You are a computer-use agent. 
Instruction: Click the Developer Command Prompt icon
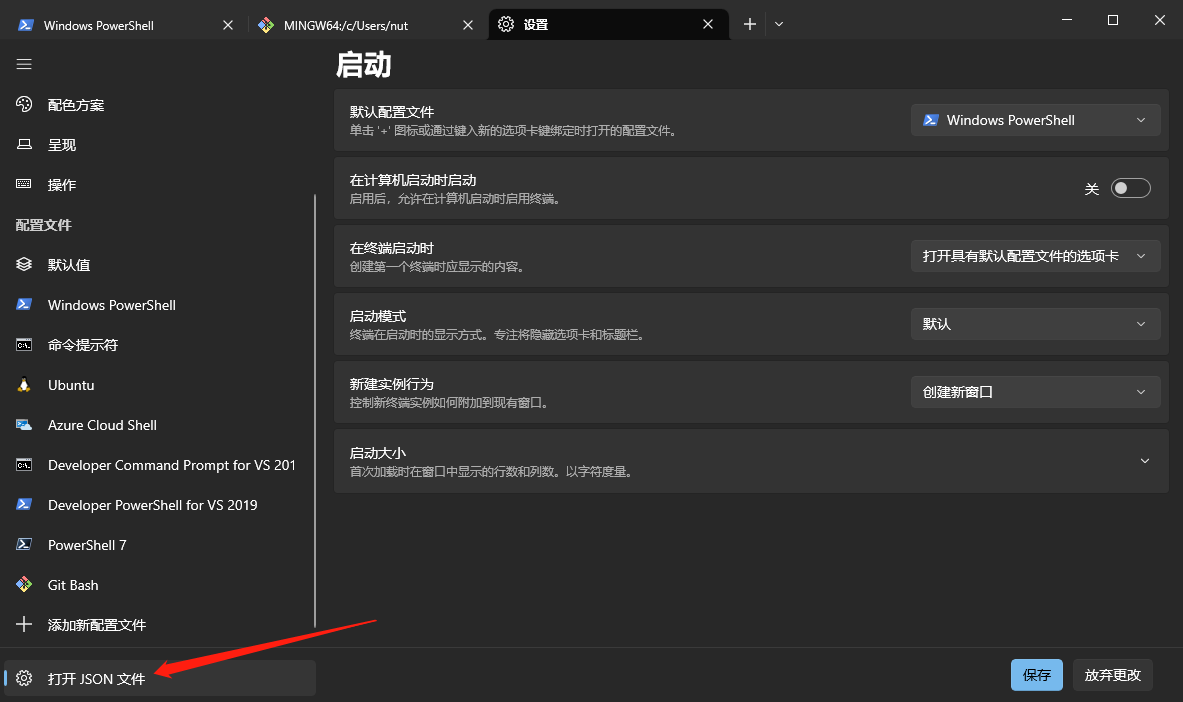(x=24, y=464)
